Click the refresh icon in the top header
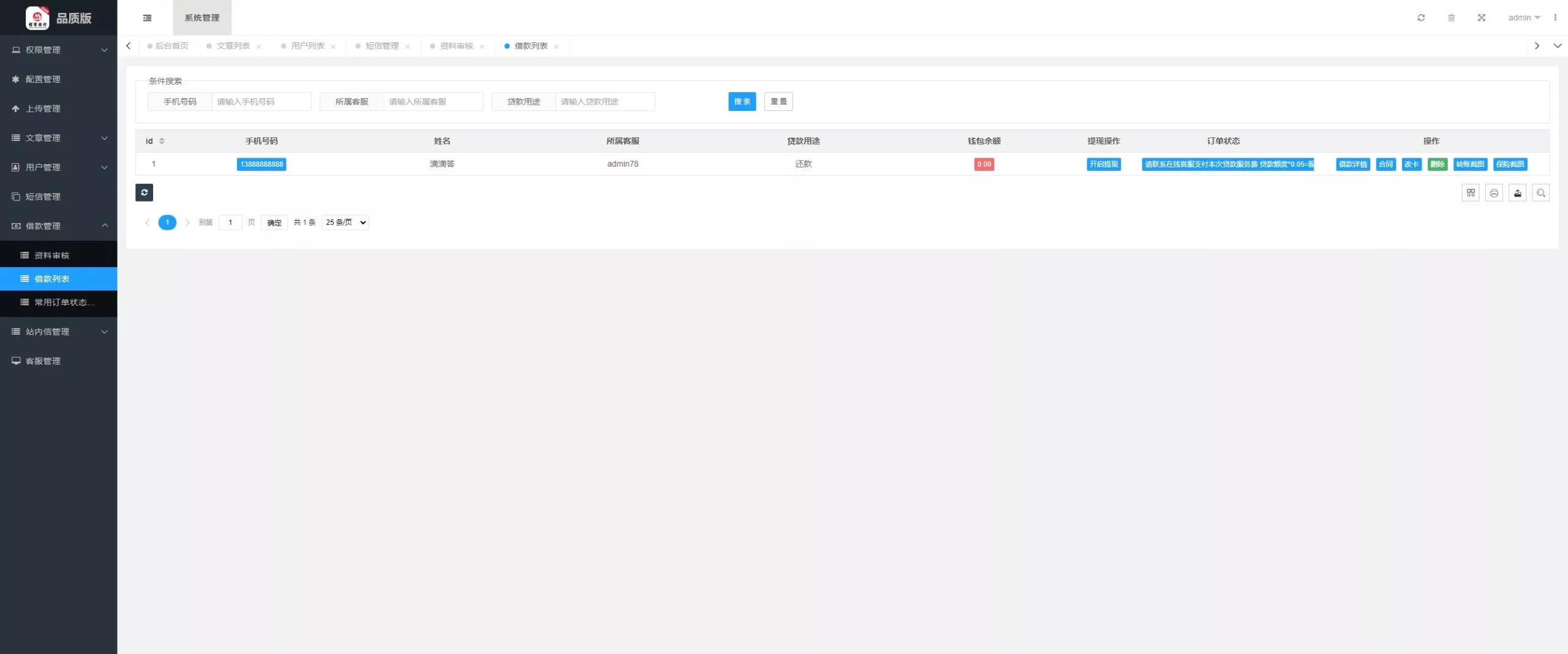The height and width of the screenshot is (654, 1568). (1421, 18)
